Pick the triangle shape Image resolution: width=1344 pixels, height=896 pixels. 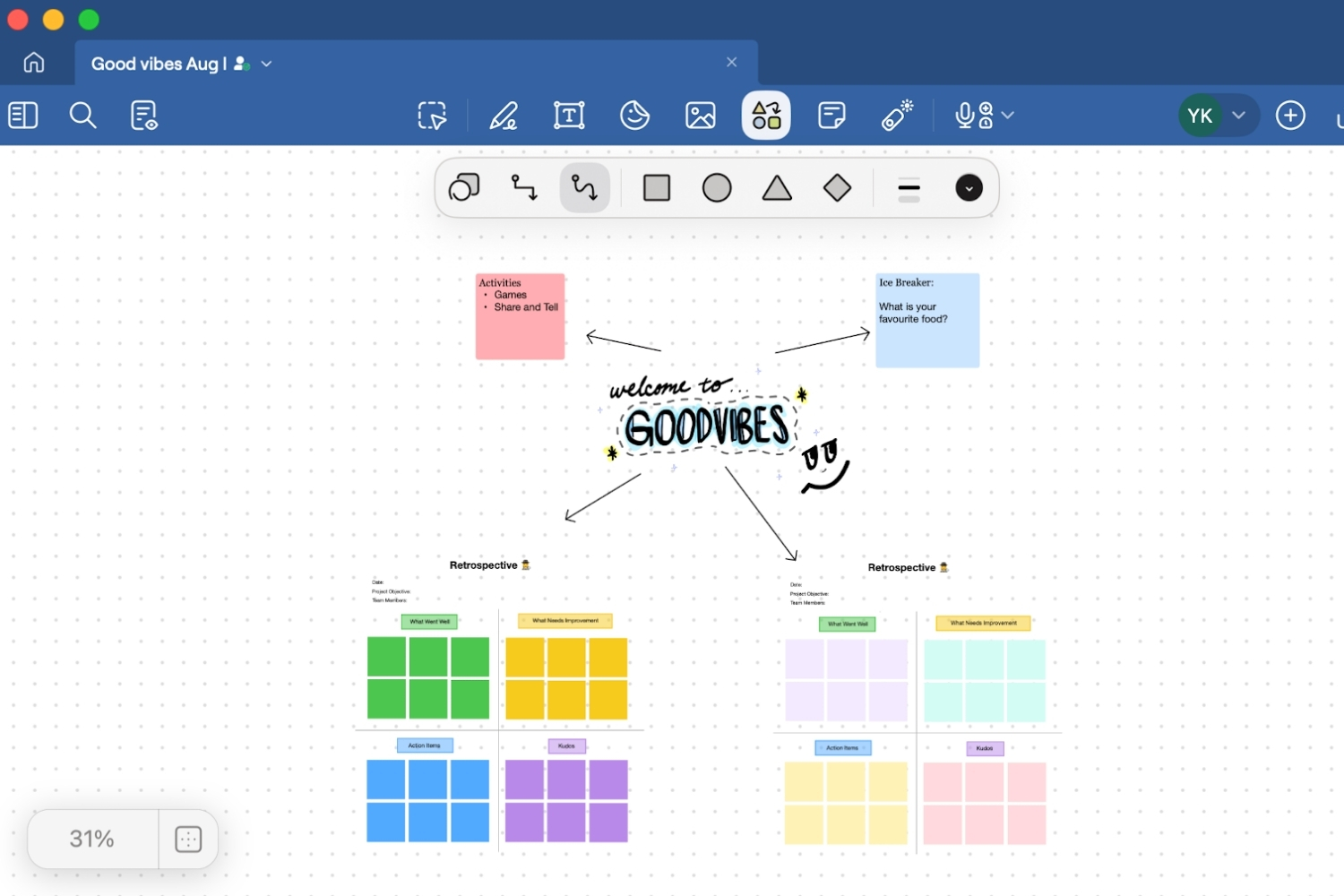777,188
